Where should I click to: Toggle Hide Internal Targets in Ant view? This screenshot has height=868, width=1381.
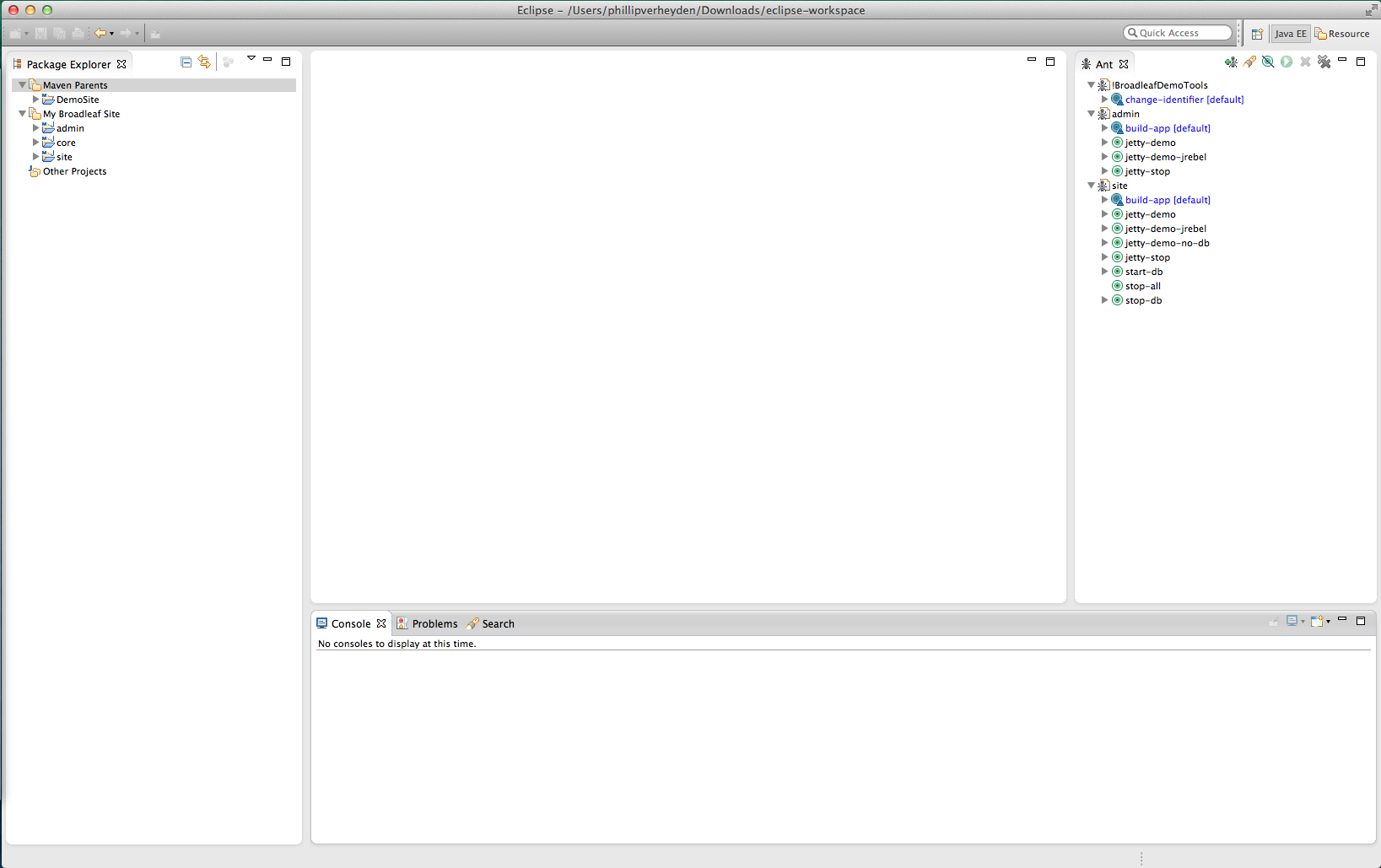coord(1268,62)
